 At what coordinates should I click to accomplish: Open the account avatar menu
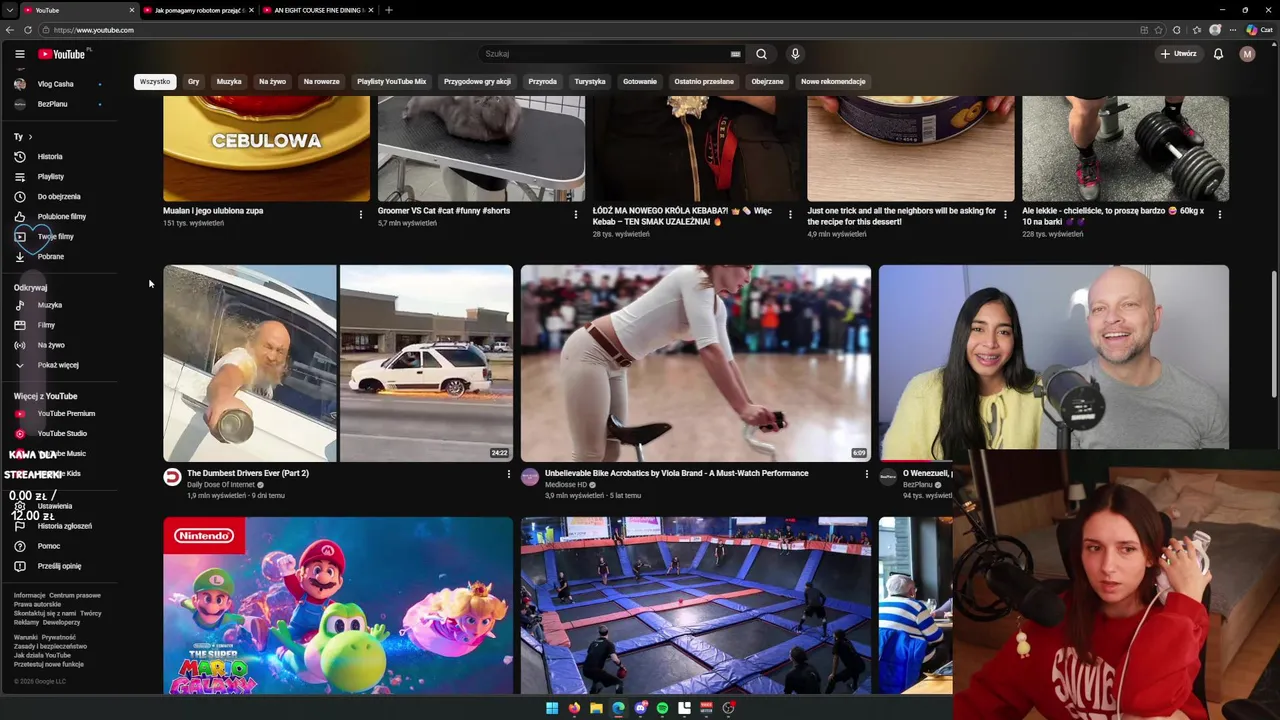(x=1247, y=54)
